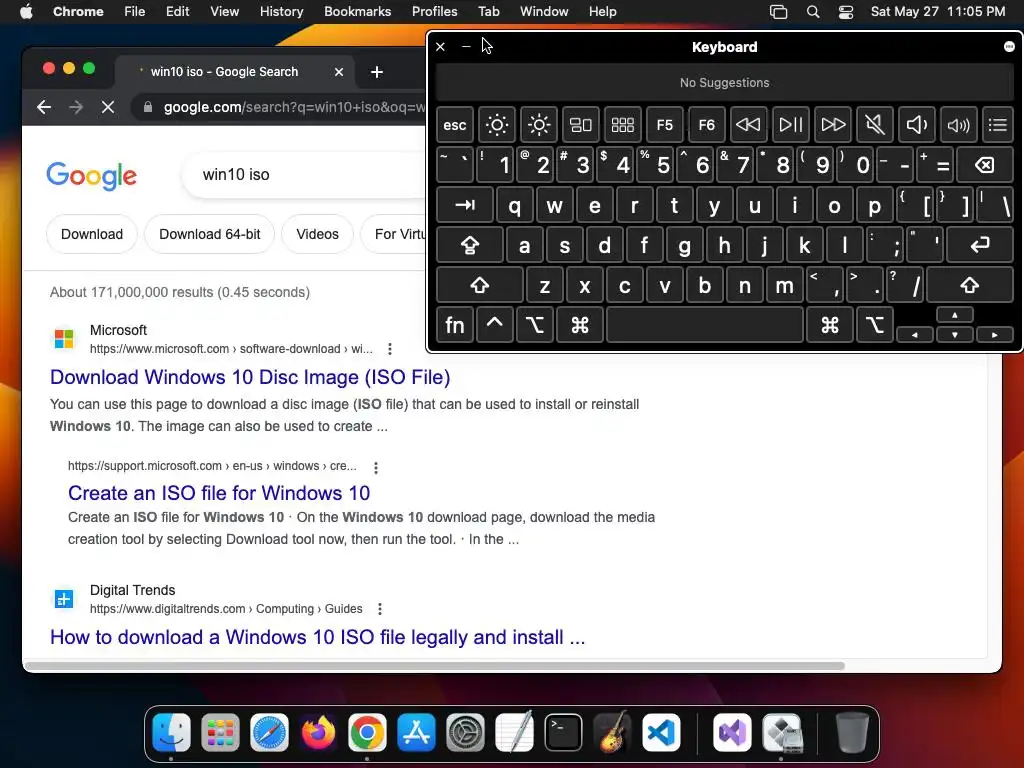Tap the rewind media key
This screenshot has width=1024, height=768.
[748, 125]
